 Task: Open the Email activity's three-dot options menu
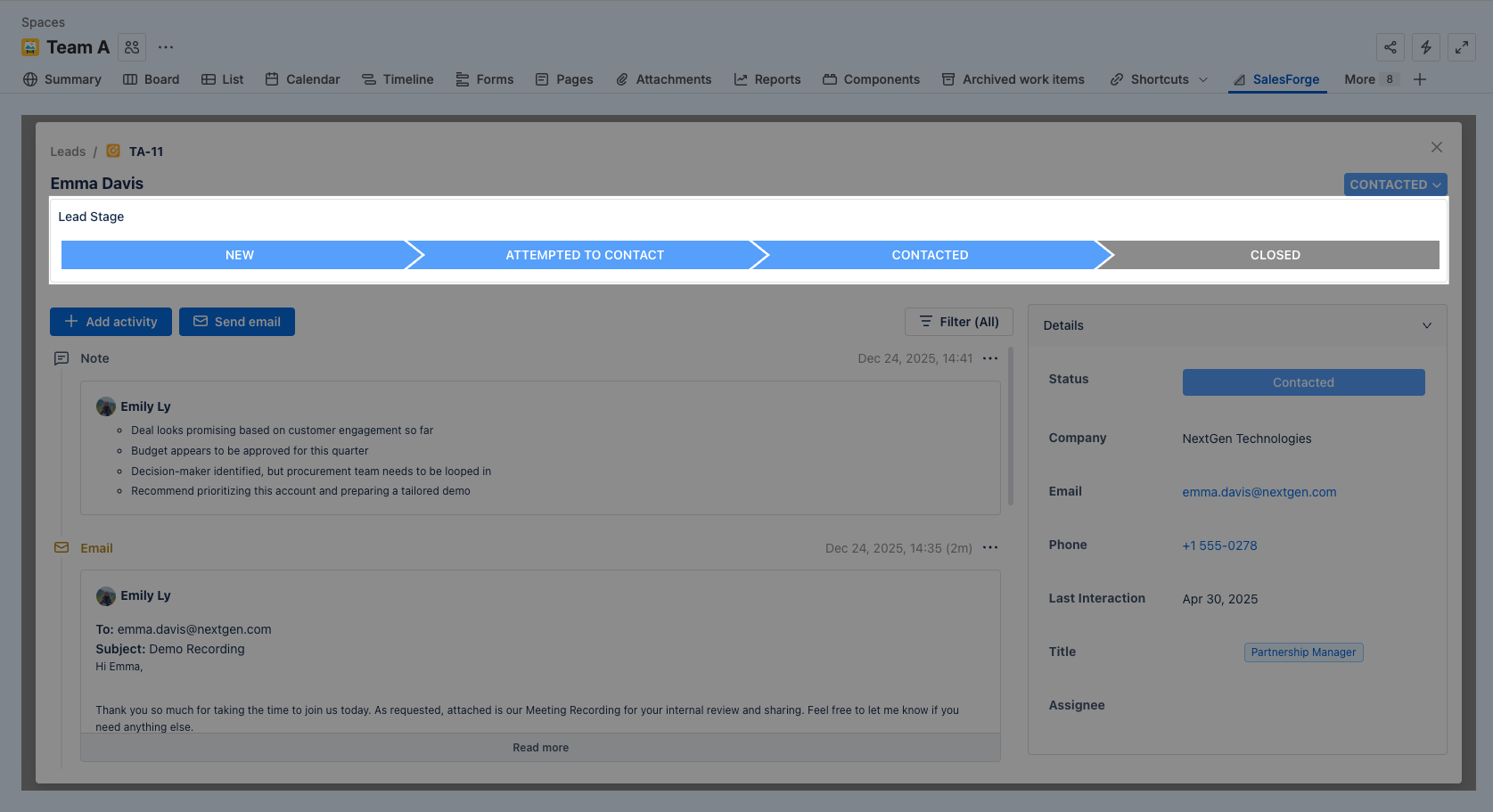pyautogui.click(x=989, y=548)
